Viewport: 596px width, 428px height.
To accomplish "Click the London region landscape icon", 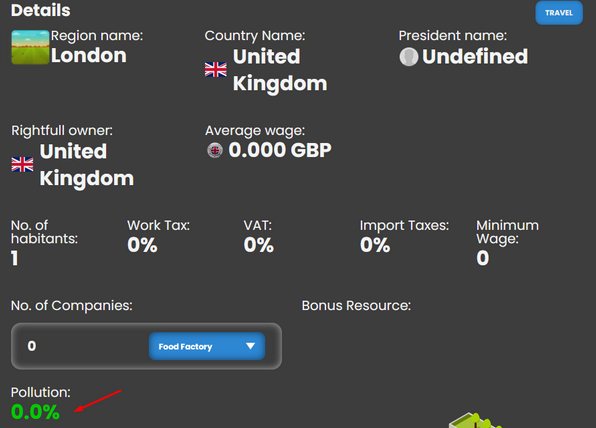I will coord(30,47).
